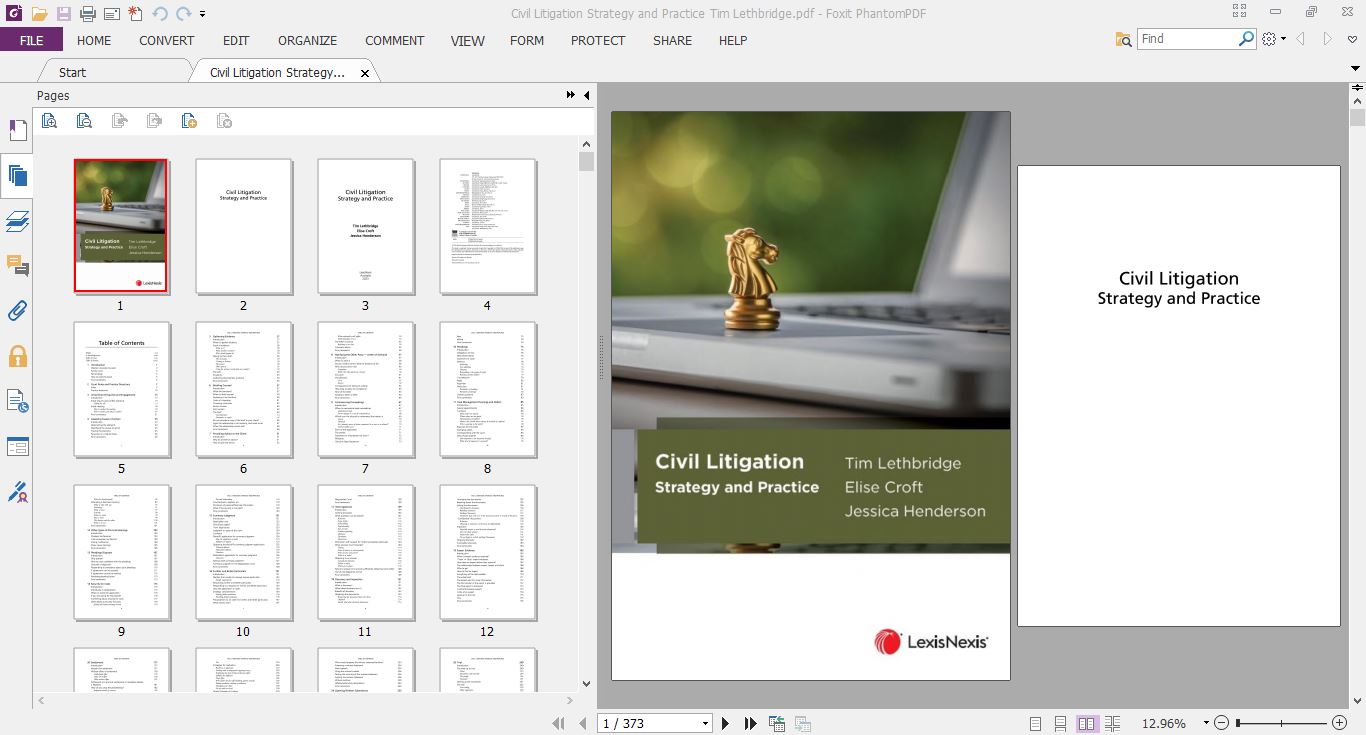Image resolution: width=1366 pixels, height=735 pixels.
Task: Open the zoom level dropdown next to 12.96%
Action: tap(1207, 723)
